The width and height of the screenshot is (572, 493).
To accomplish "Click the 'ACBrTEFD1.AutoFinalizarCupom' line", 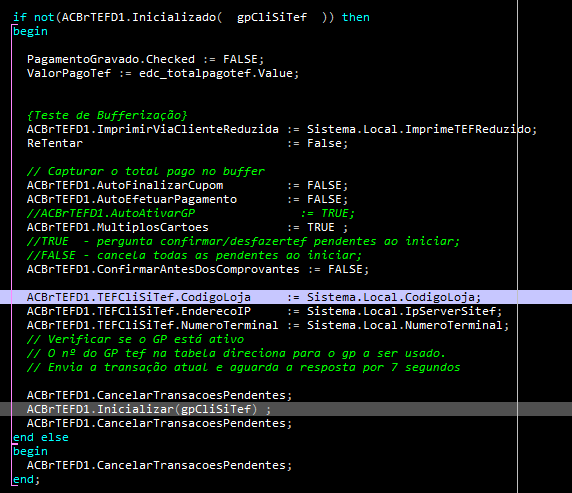I will (x=188, y=185).
